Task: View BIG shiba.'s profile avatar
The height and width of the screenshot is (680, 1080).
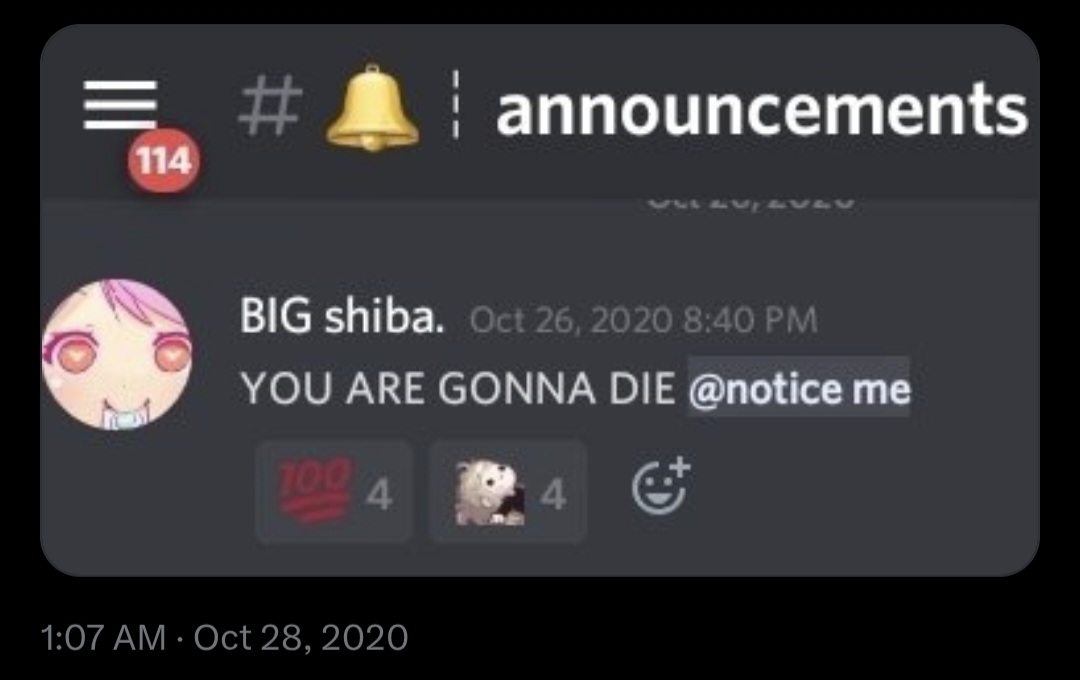Action: 117,354
